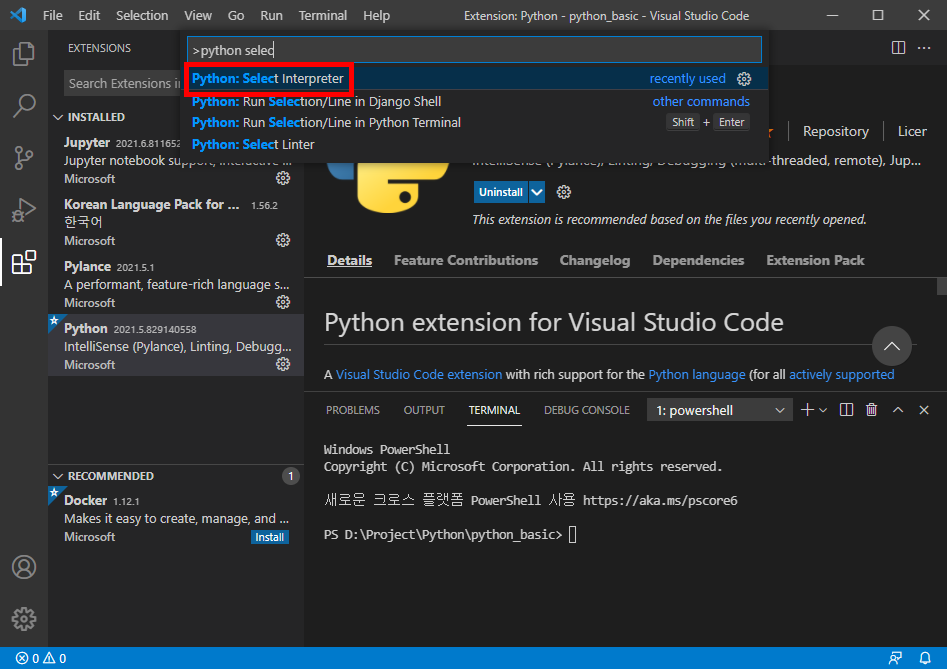Collapse the RECOMMENDED extensions section

click(58, 476)
